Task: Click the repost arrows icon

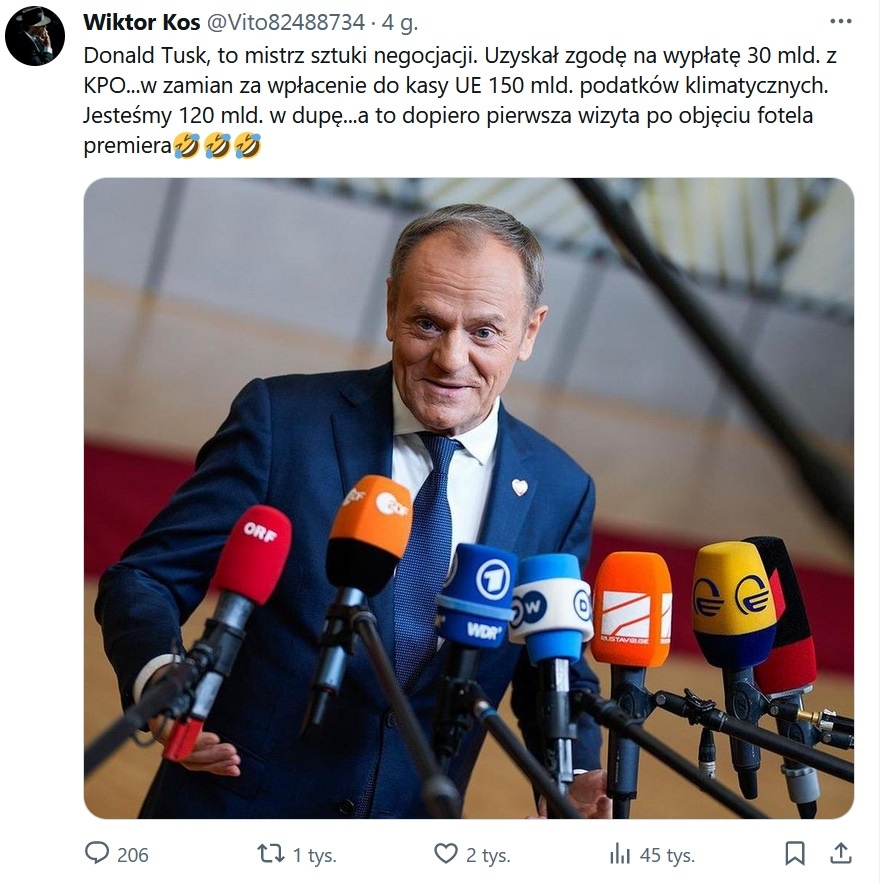Action: [x=270, y=854]
